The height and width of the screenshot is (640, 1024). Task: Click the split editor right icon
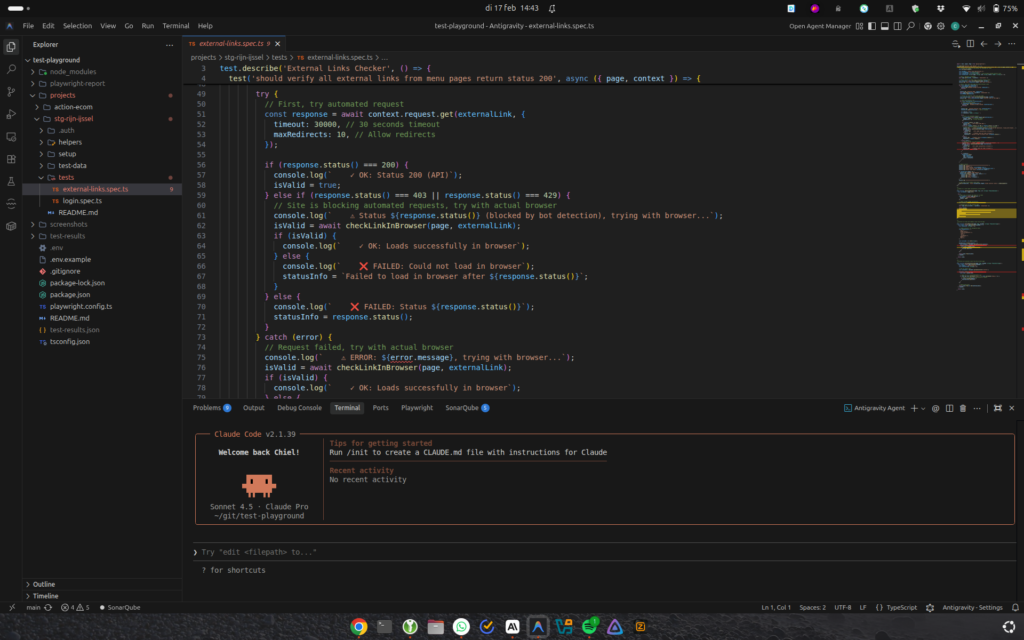pyautogui.click(x=969, y=44)
